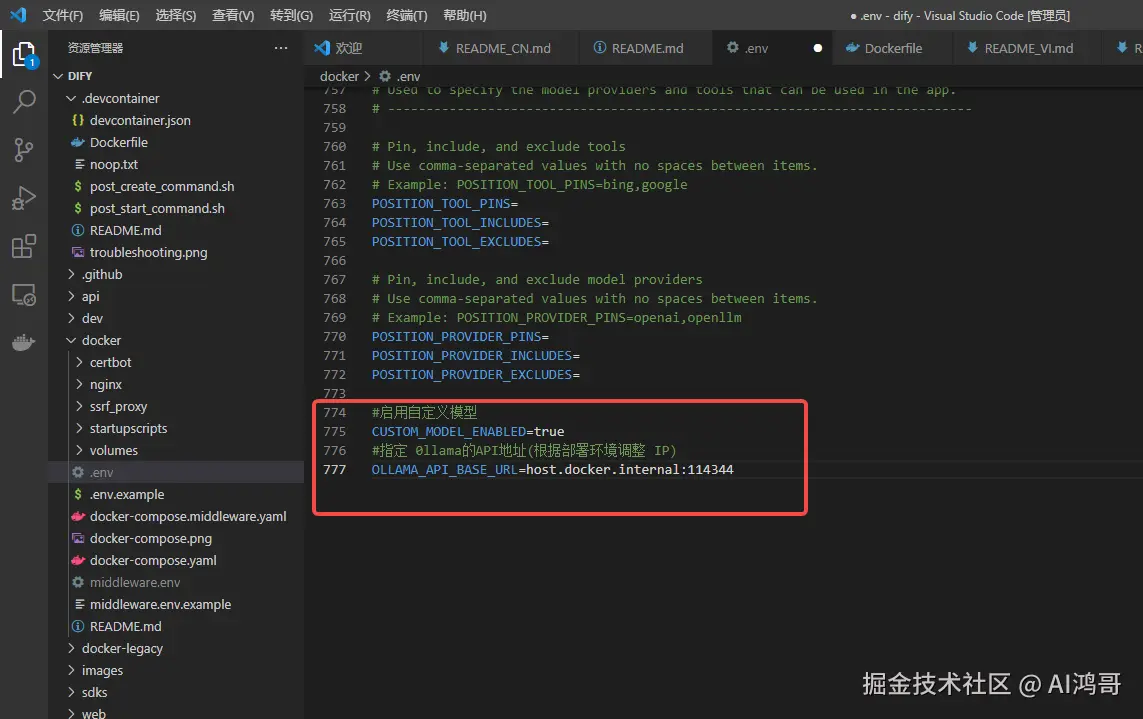Click the explorer more actions ellipsis
Image resolution: width=1143 pixels, height=719 pixels.
tap(281, 48)
